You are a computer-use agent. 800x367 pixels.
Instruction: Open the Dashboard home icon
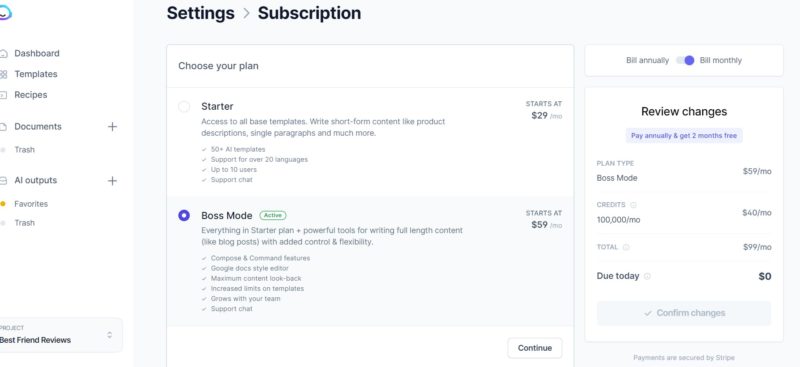pos(4,54)
